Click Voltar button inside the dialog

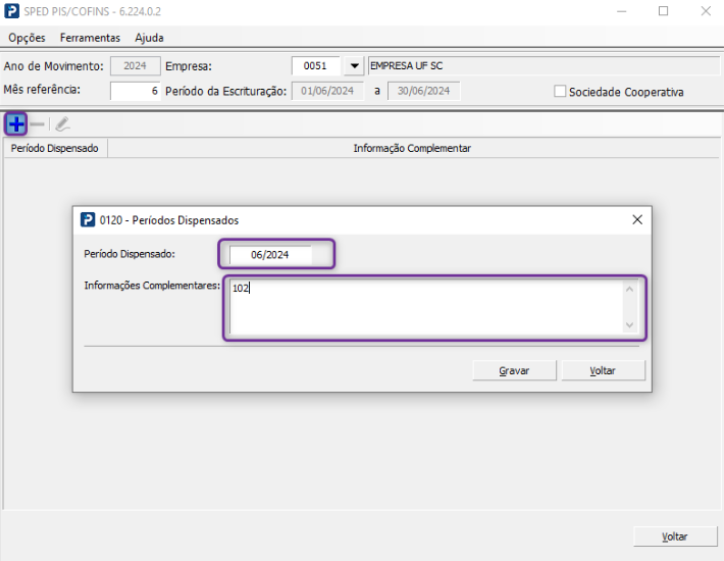pyautogui.click(x=603, y=371)
